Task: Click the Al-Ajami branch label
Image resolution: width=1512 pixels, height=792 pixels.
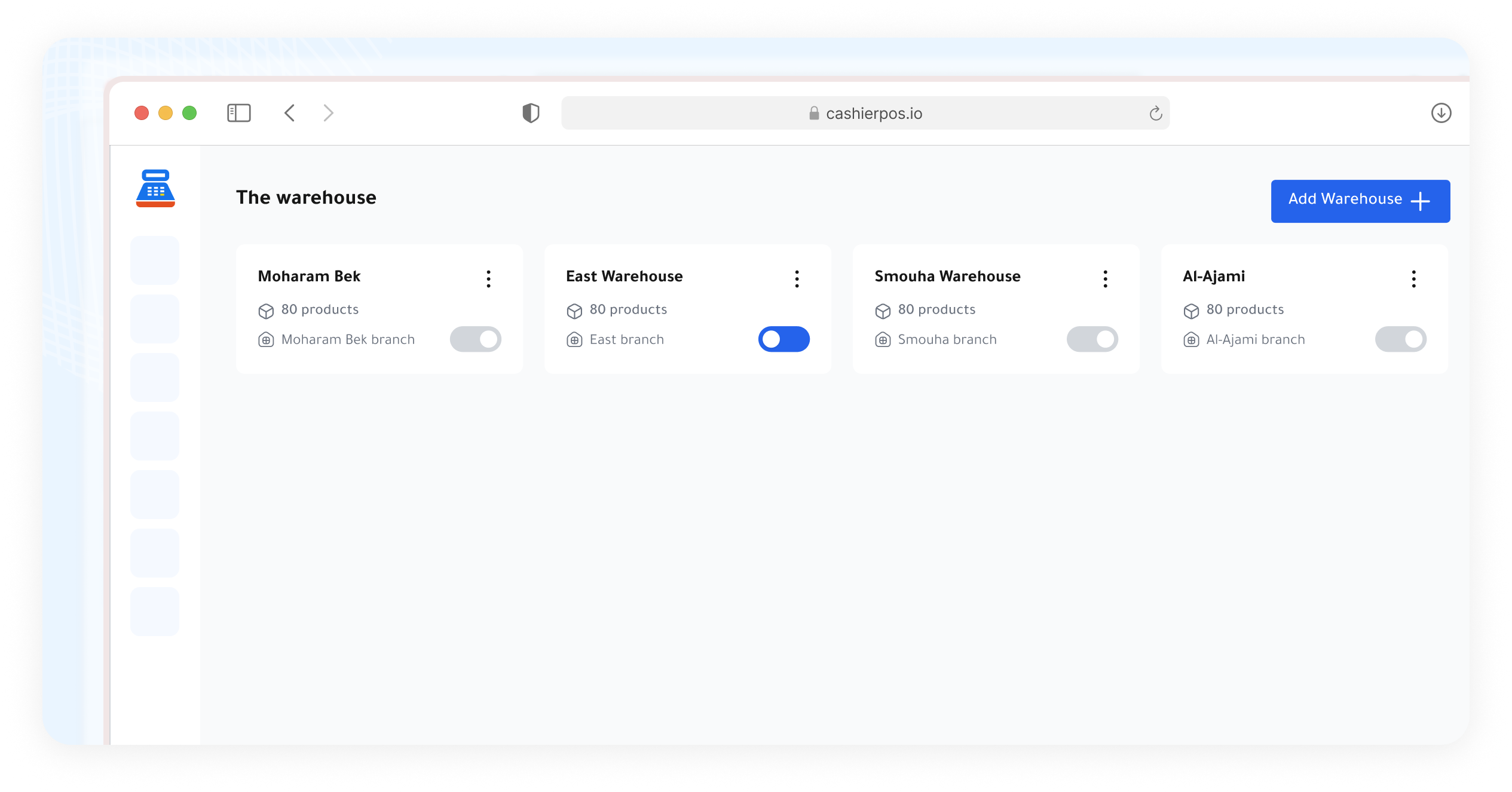Action: (1256, 340)
